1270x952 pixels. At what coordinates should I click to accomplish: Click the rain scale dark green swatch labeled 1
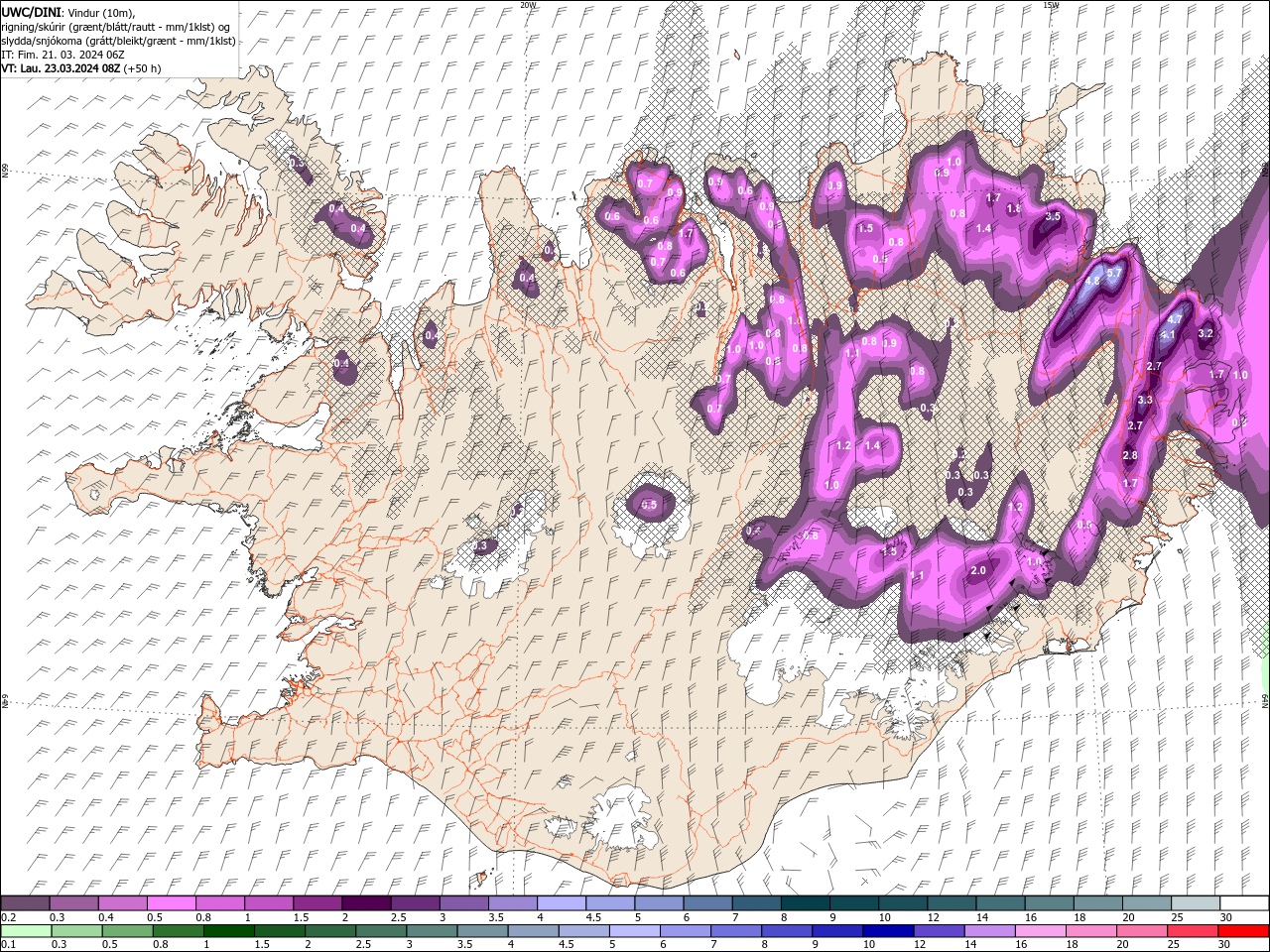(x=228, y=931)
